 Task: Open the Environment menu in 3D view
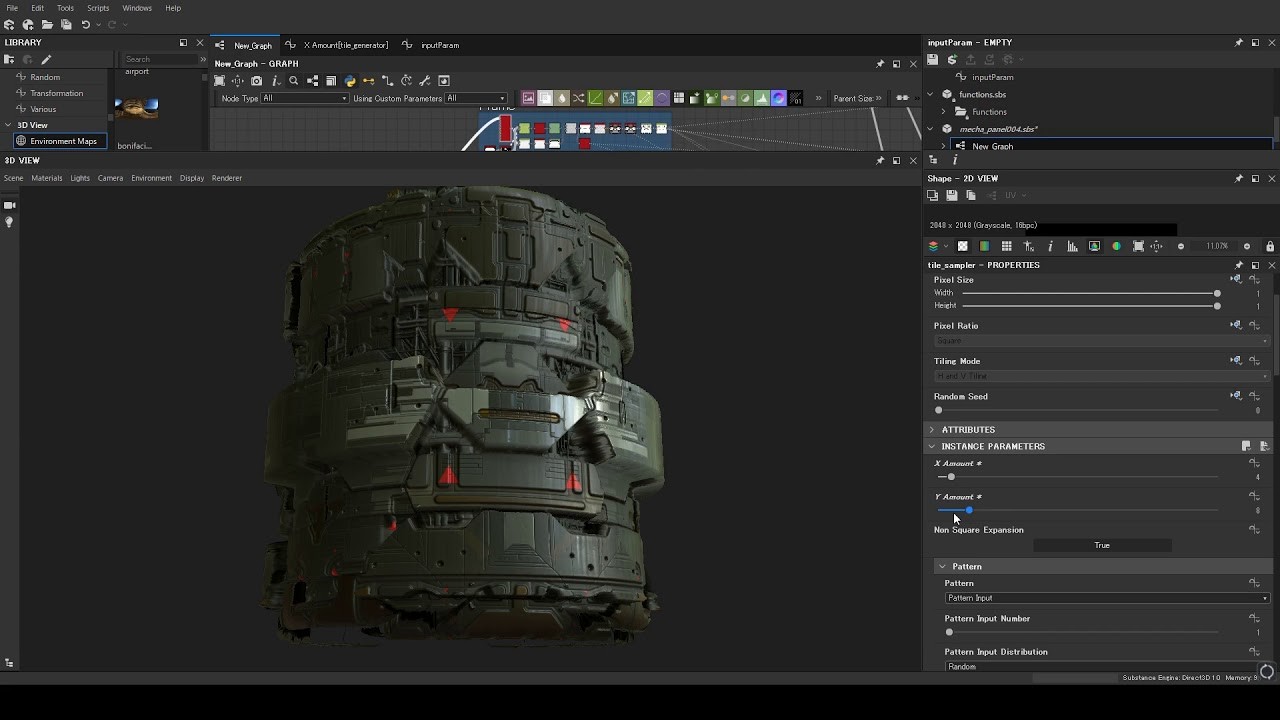coord(151,178)
